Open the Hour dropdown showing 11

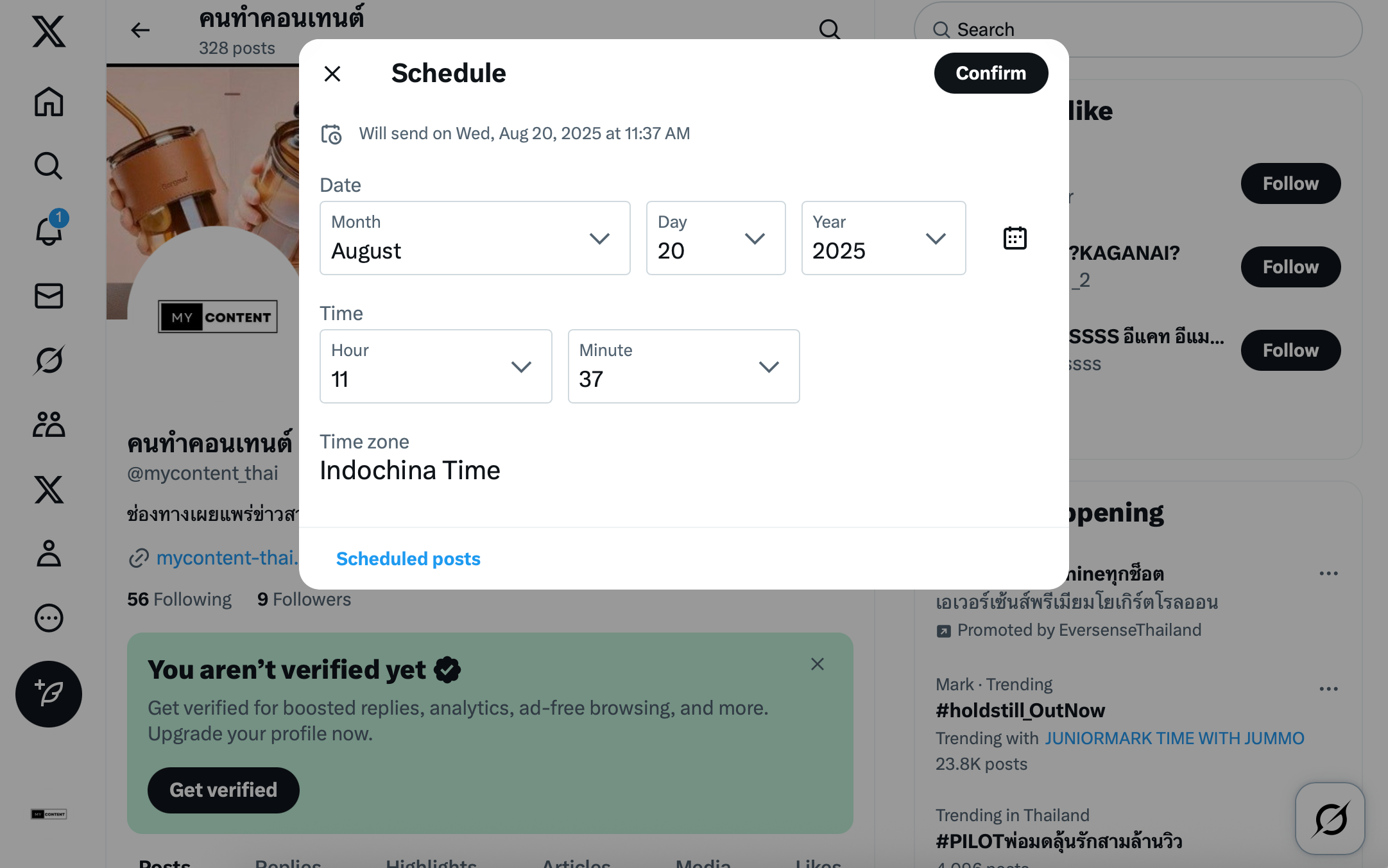[x=436, y=366]
